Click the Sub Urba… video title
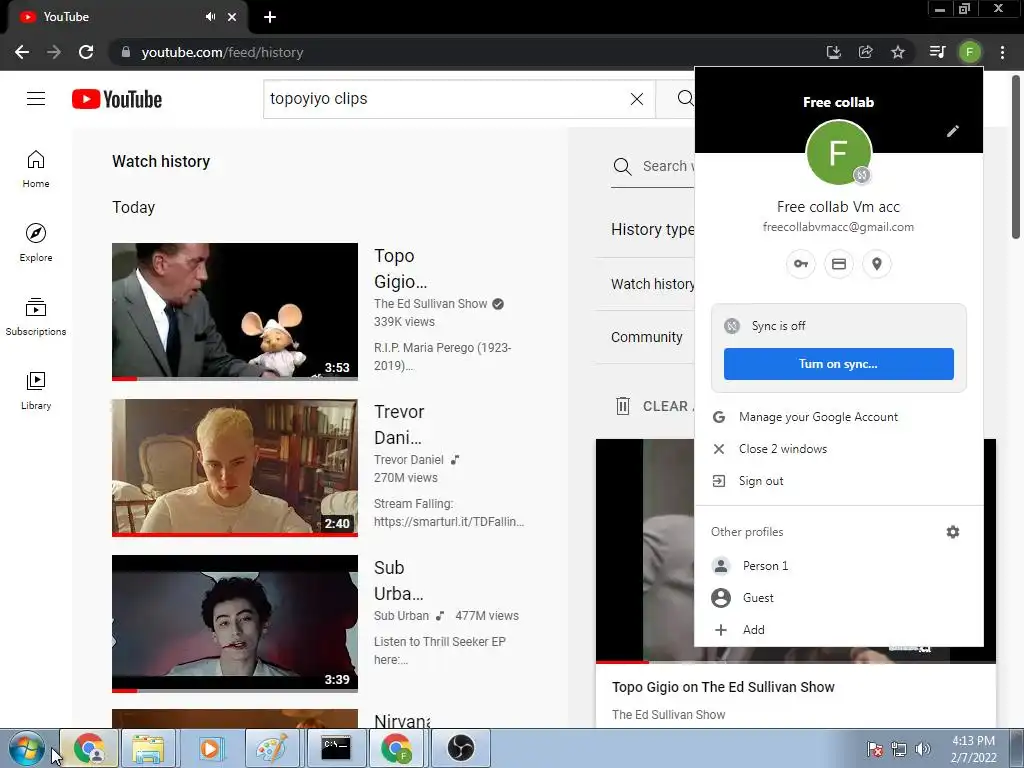 (398, 581)
